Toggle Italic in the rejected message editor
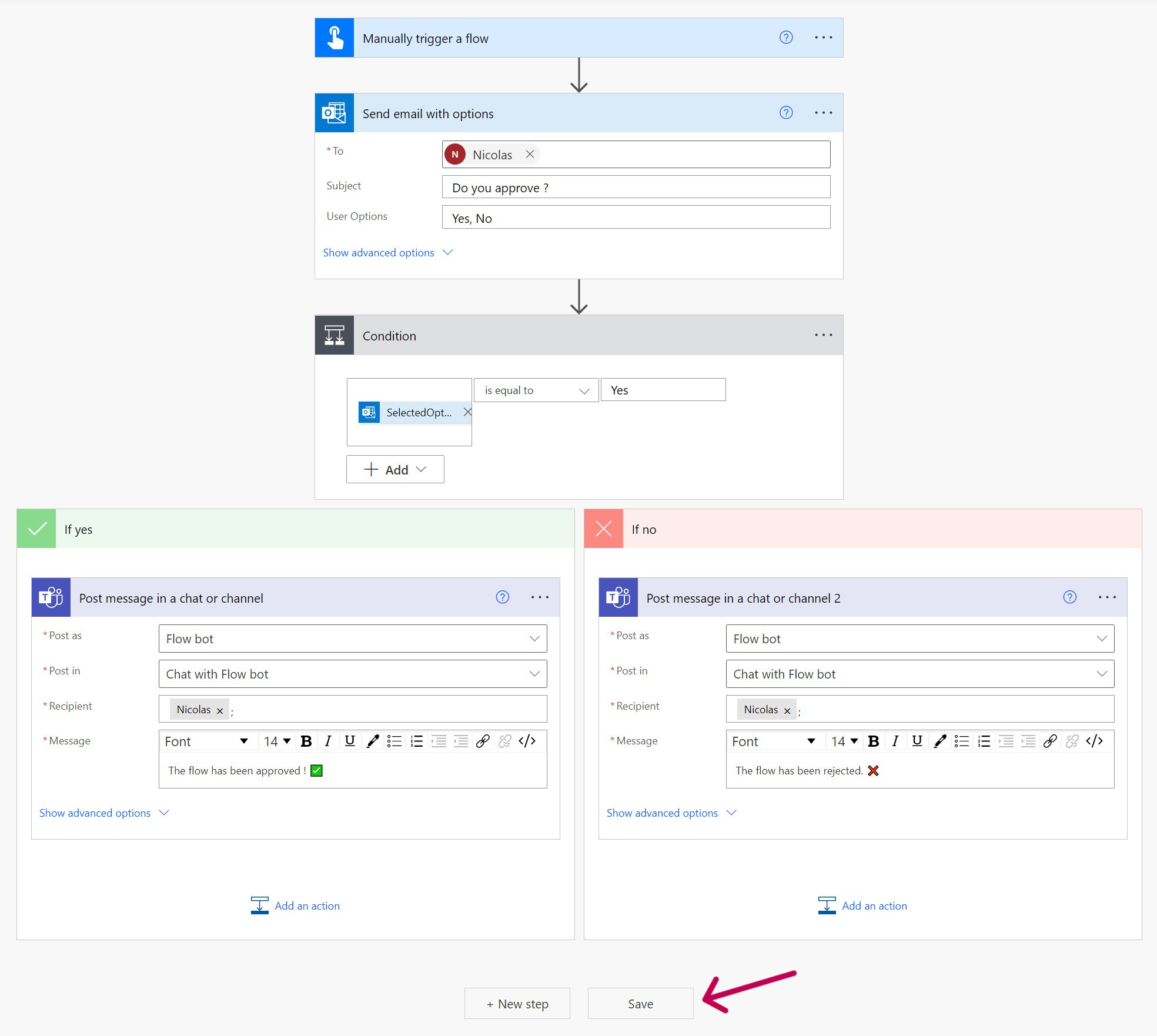 tap(895, 741)
